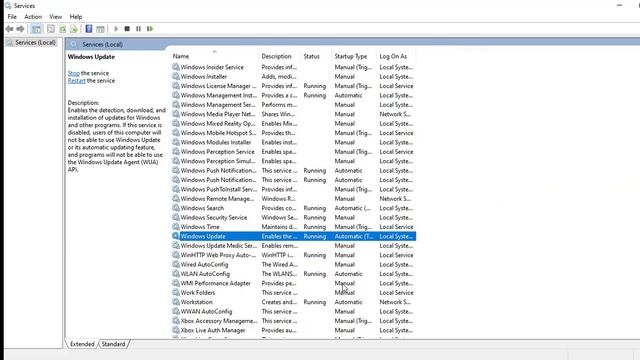
Task: Select Windows Management Instrumentation row
Action: coord(293,95)
